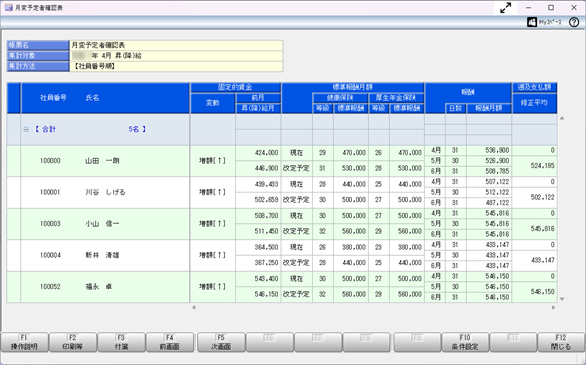Click the value 367,250 for 新井
586x365 pixels.
click(x=266, y=263)
